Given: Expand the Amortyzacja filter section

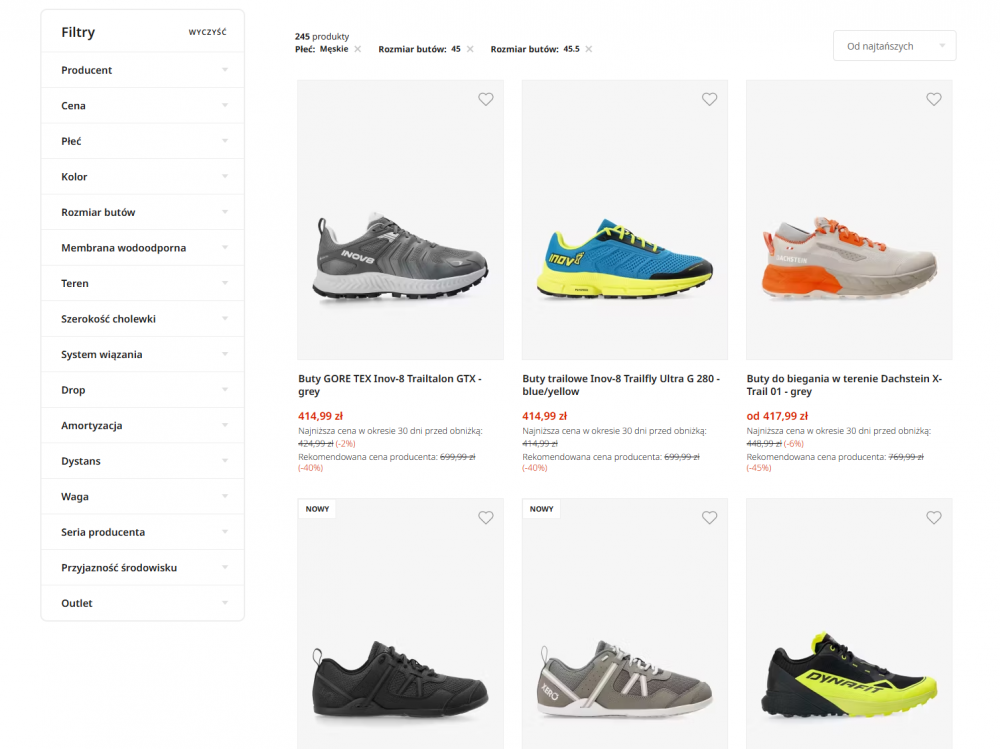Looking at the screenshot, I should (x=143, y=426).
